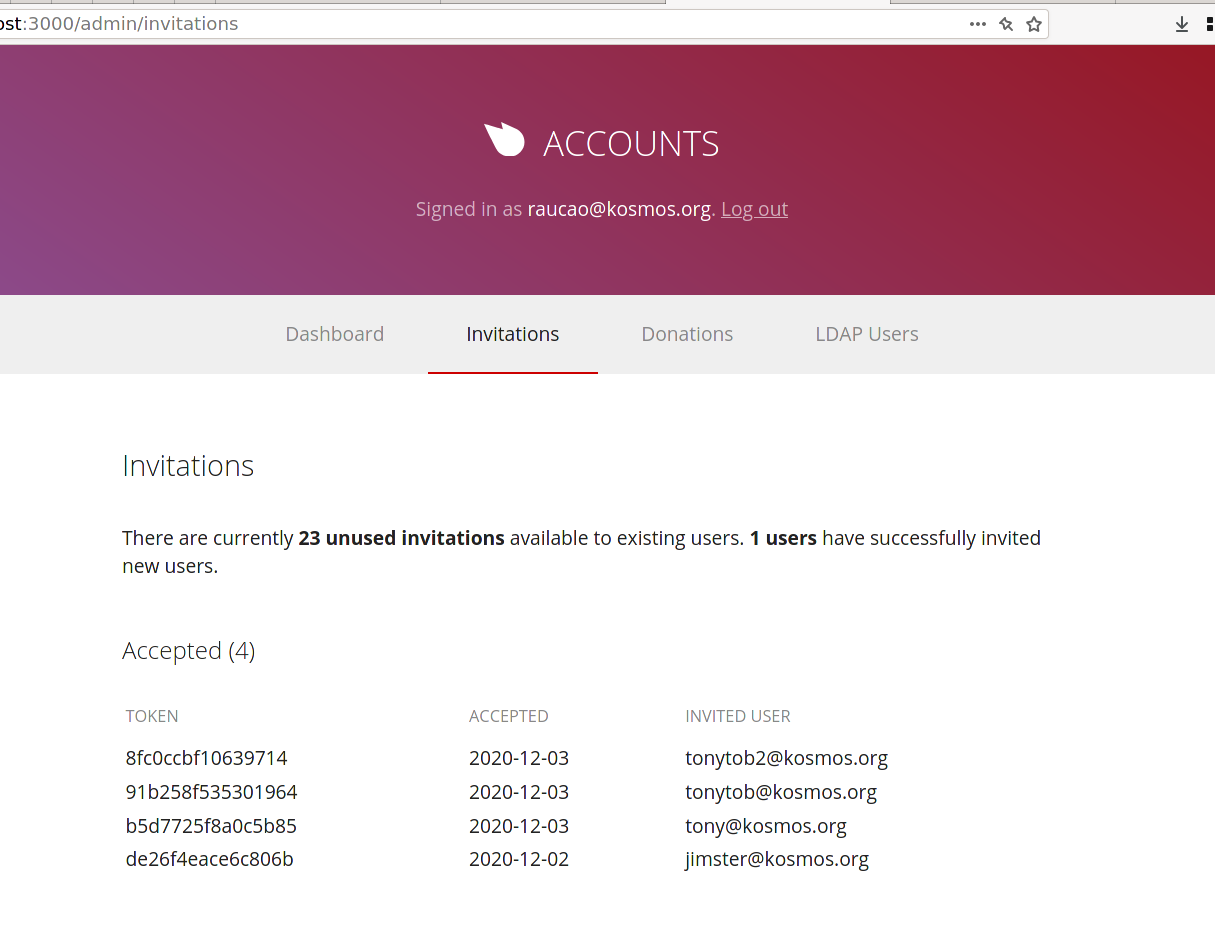Screen dimensions: 1215x941
Task: Go to the LDAP Users tab
Action: click(866, 334)
